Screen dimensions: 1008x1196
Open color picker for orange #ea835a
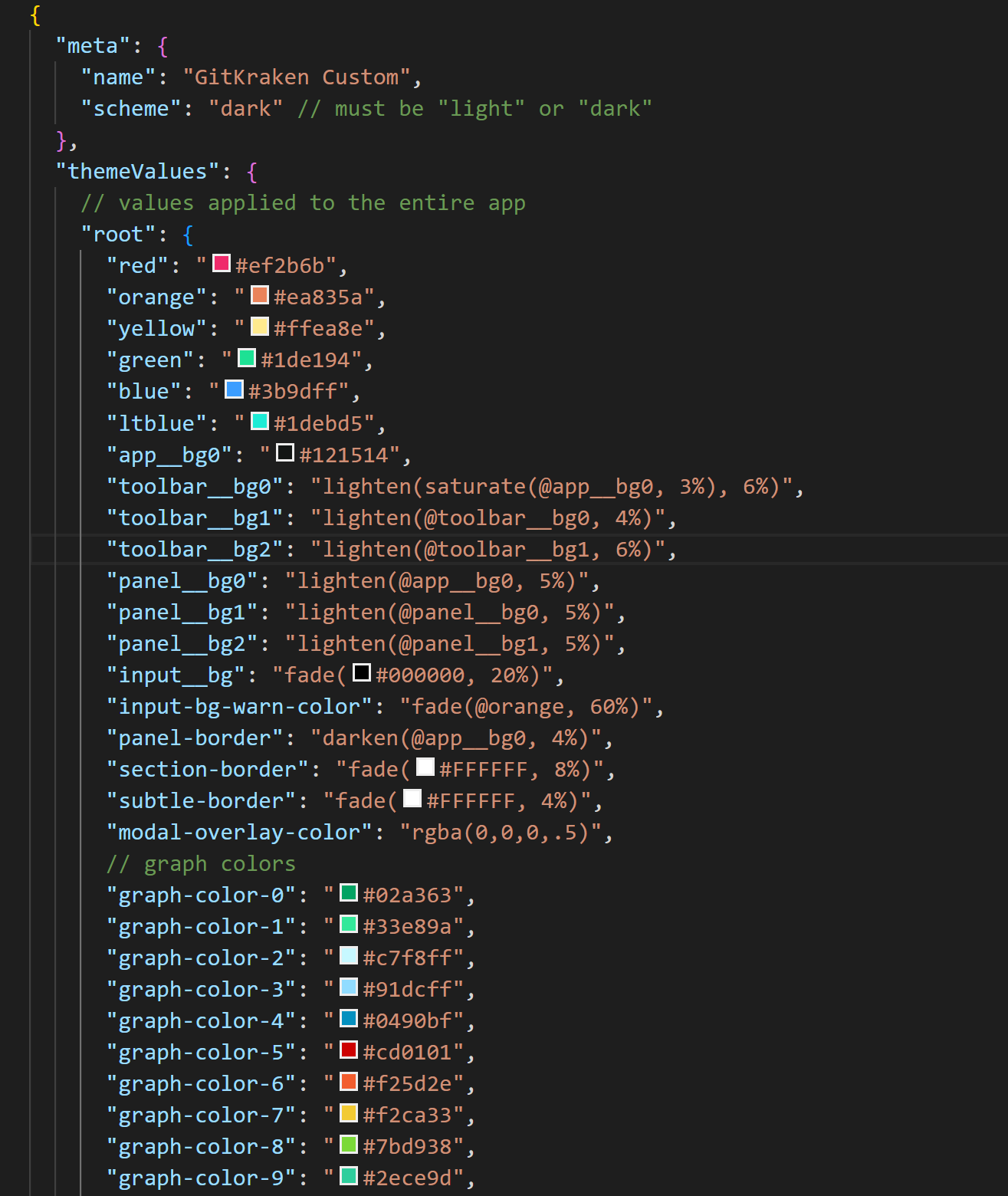click(x=260, y=295)
